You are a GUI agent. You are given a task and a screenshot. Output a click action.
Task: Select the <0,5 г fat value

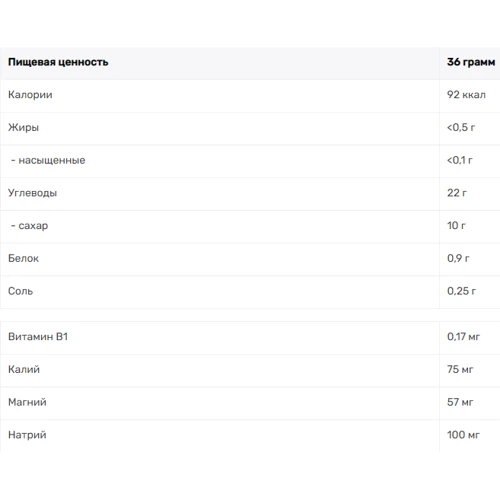point(461,127)
